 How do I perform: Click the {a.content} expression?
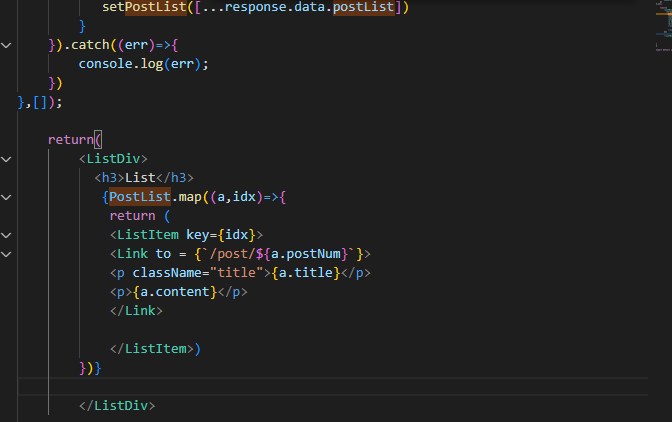175,292
